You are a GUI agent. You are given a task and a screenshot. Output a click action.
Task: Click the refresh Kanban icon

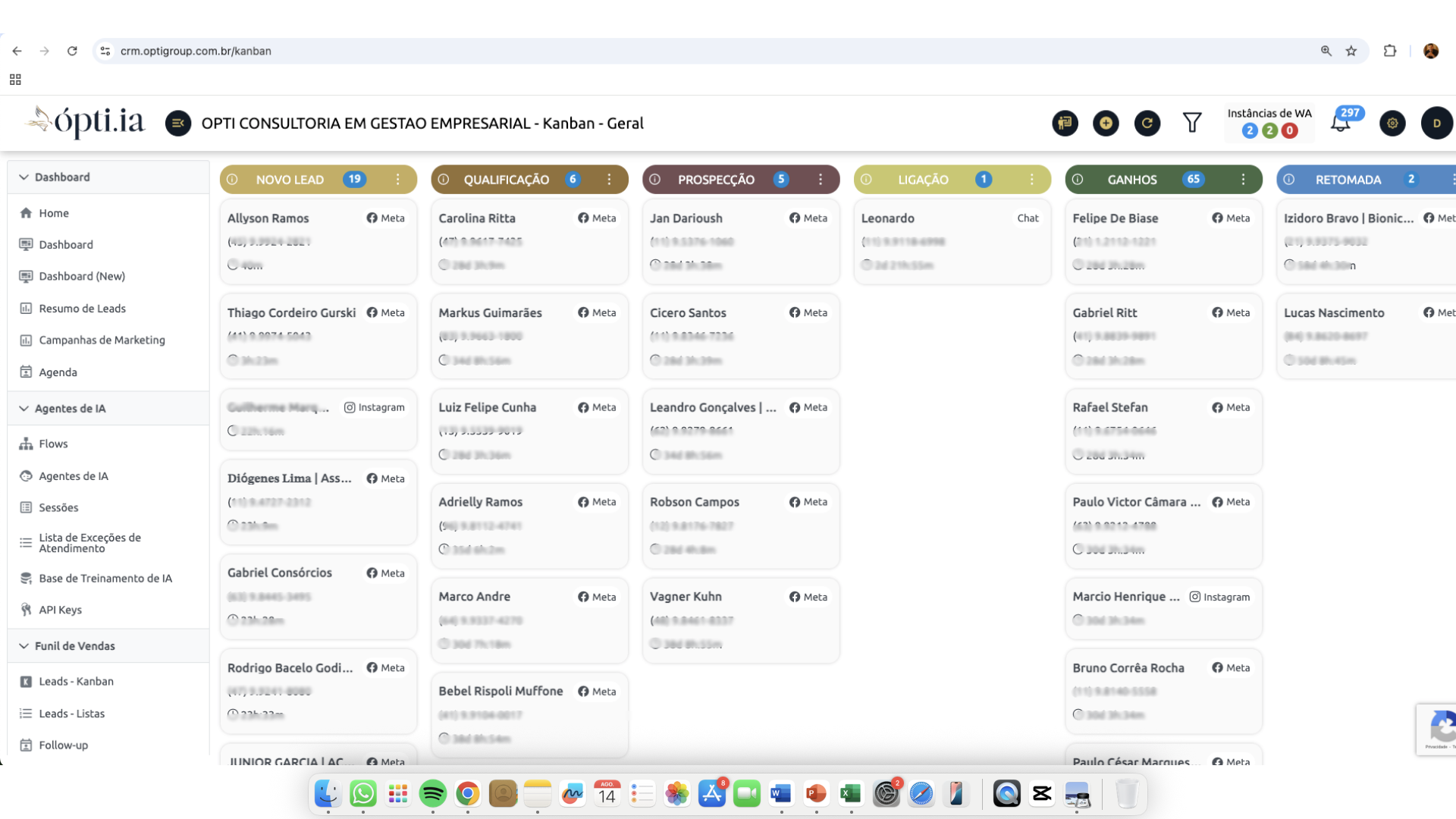(1147, 123)
